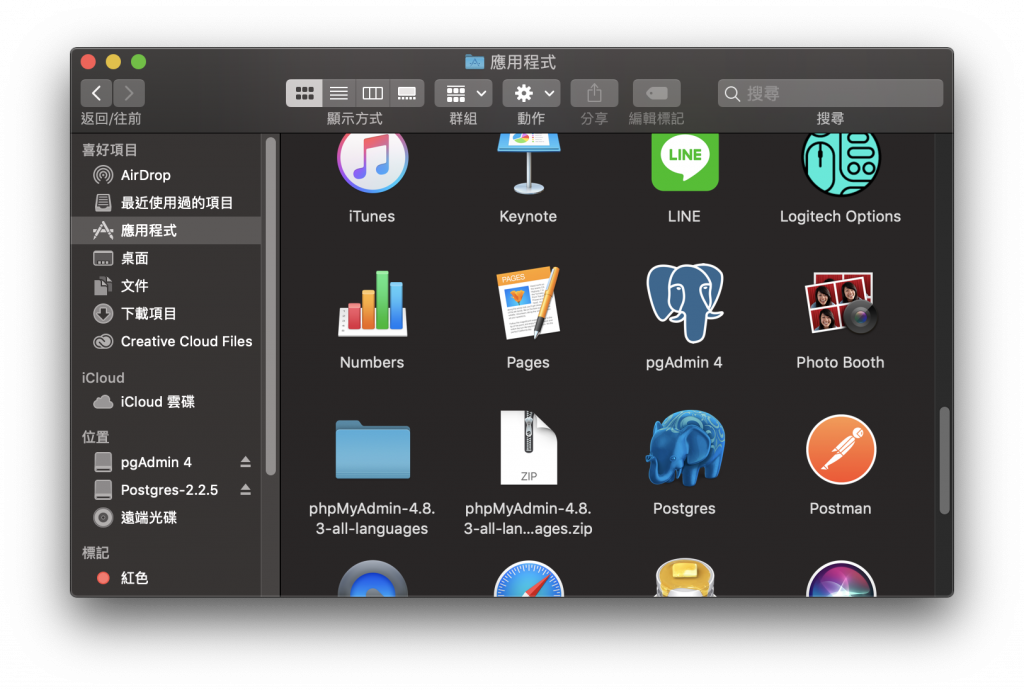Click the AirDrop sidebar icon

103,175
